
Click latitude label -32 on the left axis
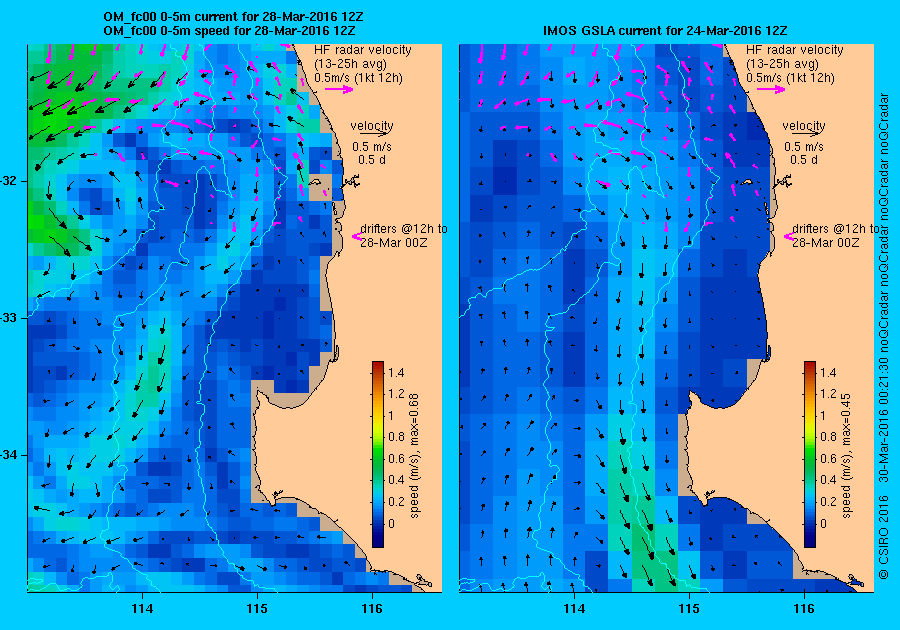click(10, 181)
